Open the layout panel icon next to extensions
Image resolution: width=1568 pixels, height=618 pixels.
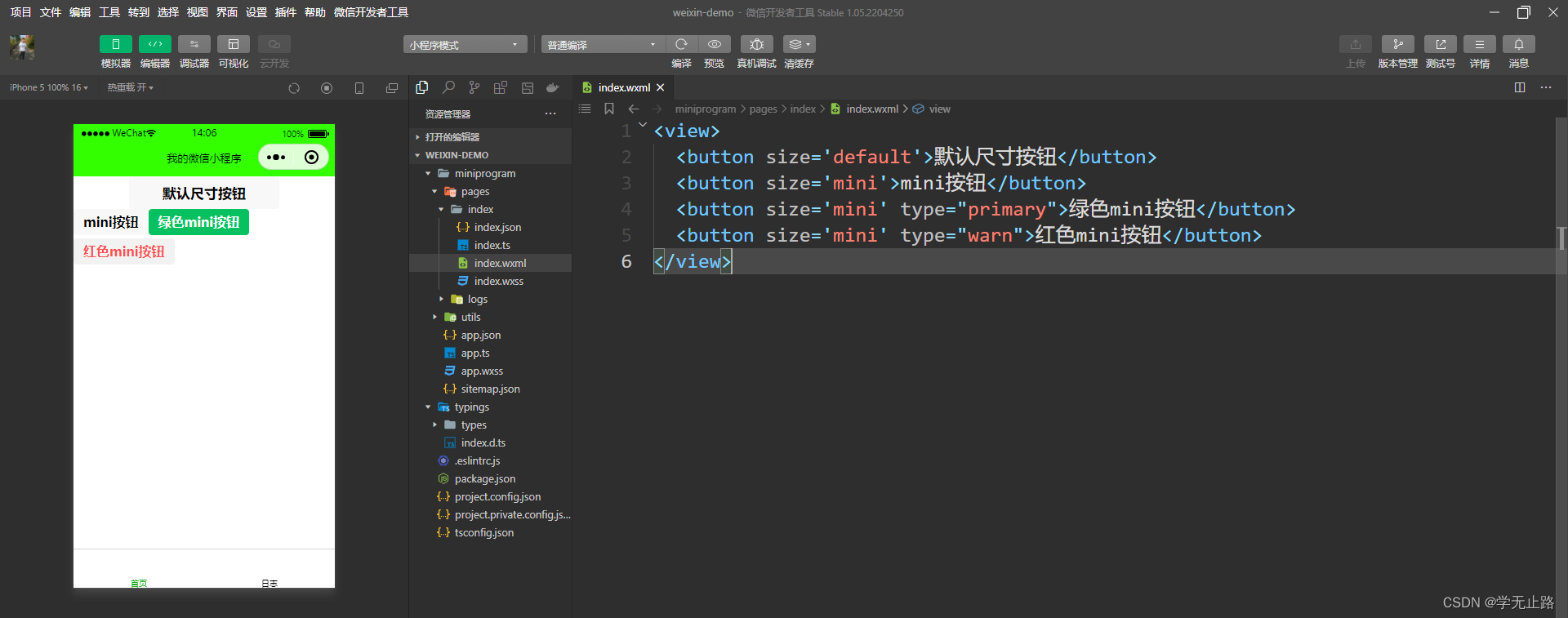528,87
